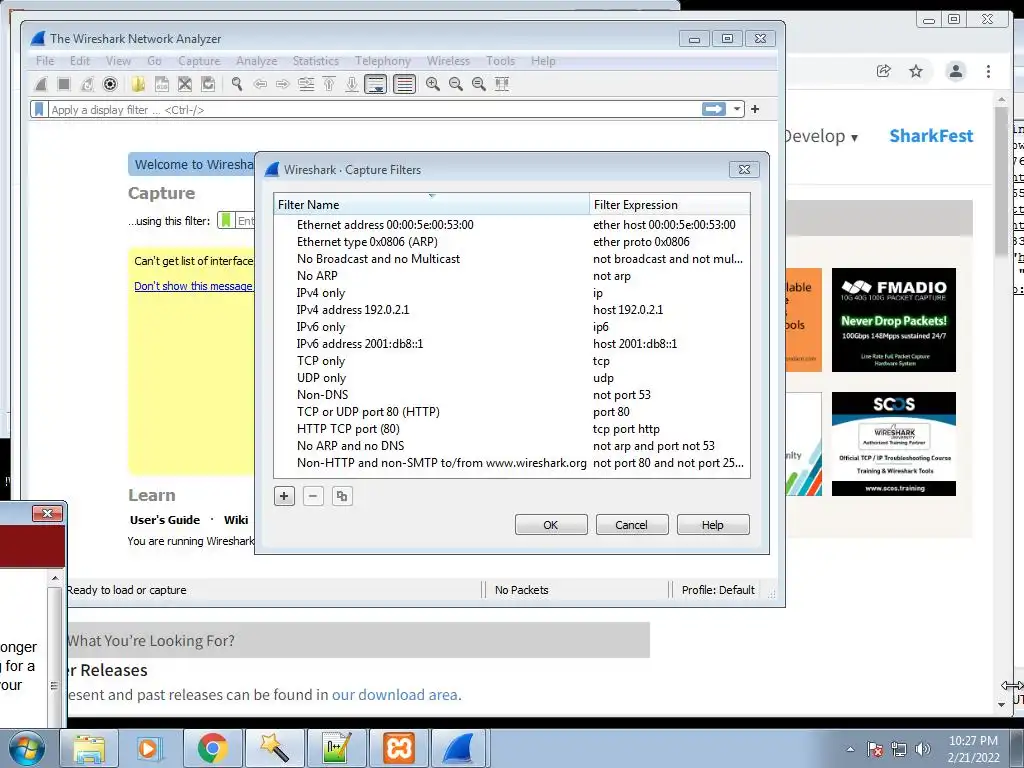This screenshot has width=1024, height=768.
Task: Add a display filter button with plus icon
Action: [755, 109]
